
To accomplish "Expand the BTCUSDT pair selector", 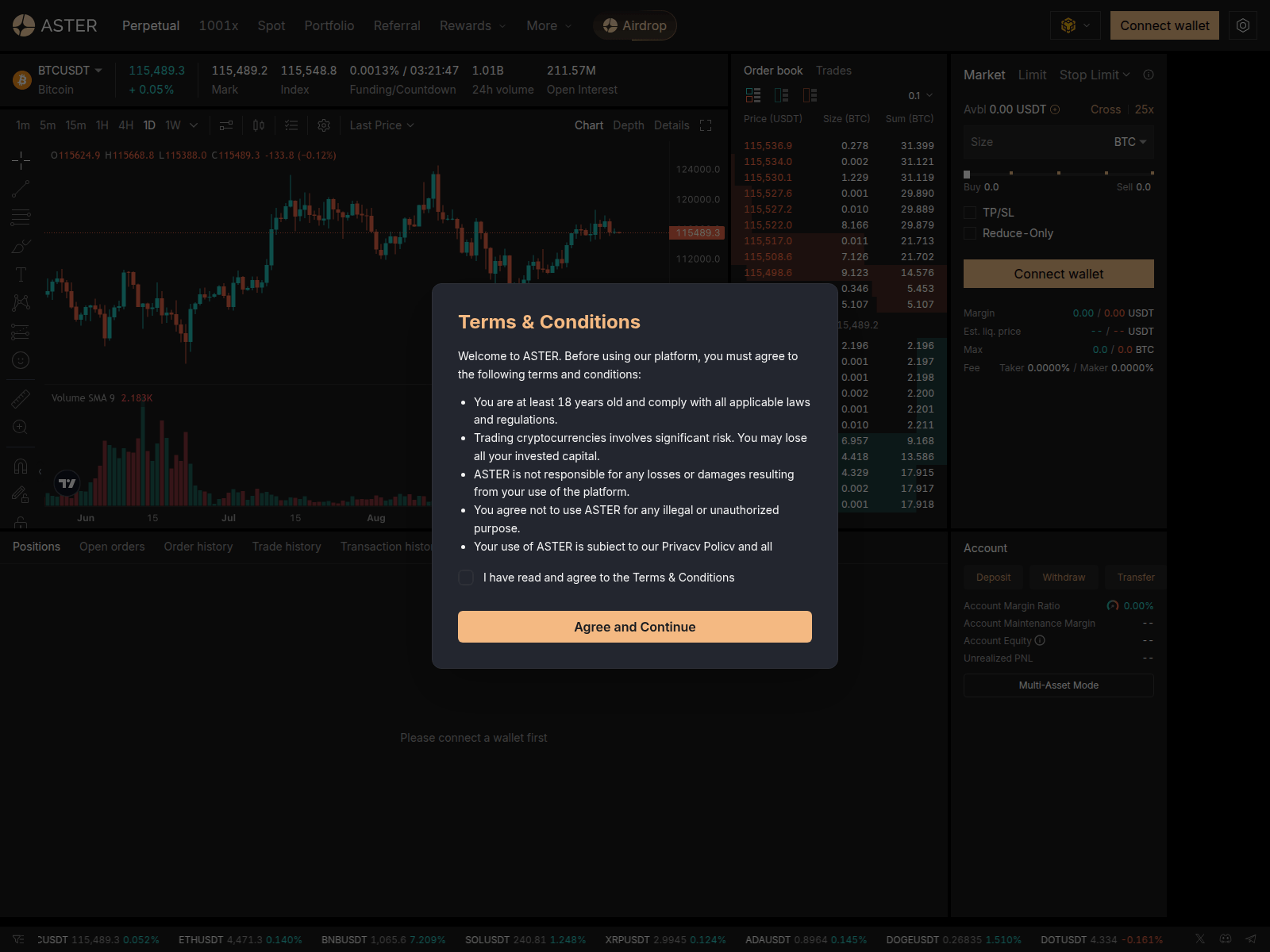I will (70, 71).
